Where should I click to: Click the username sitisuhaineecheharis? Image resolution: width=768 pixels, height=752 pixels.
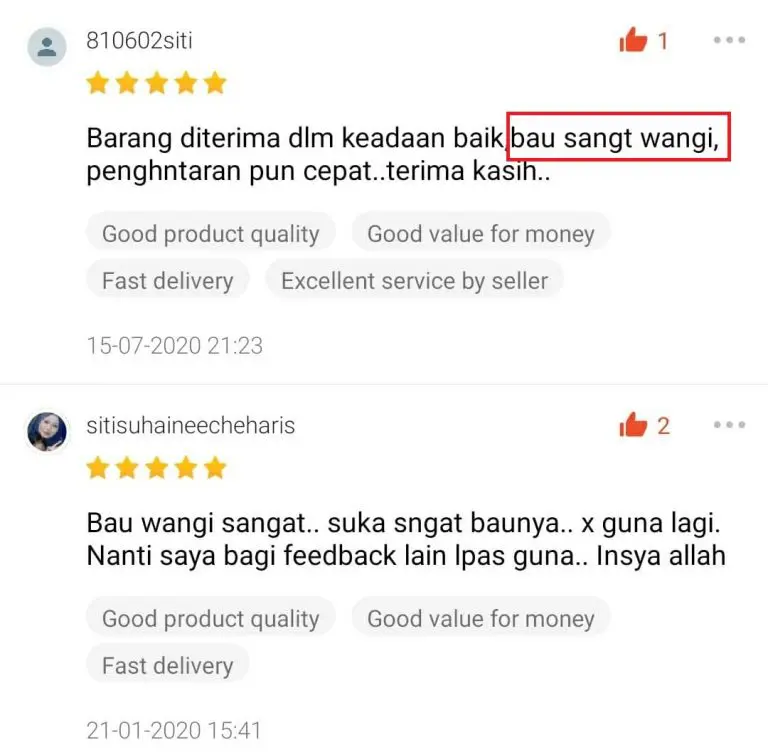coord(191,425)
